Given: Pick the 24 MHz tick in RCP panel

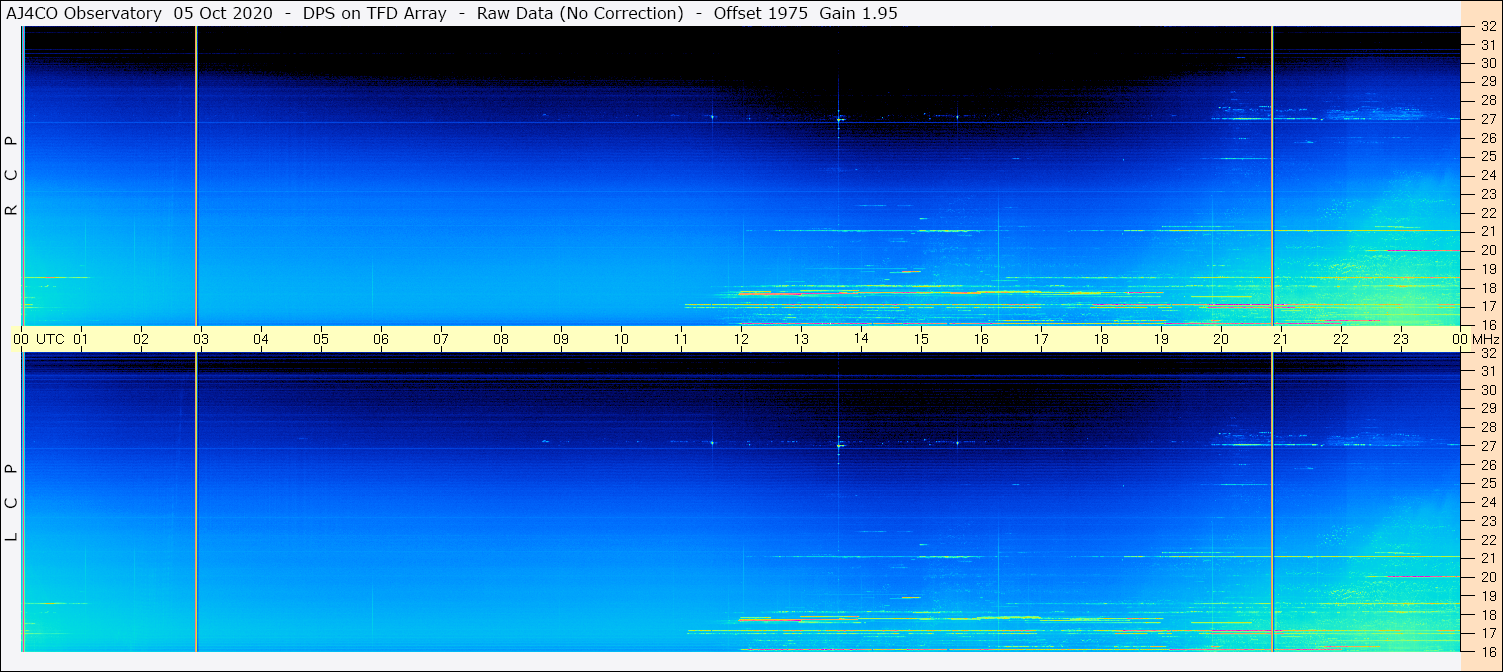Looking at the screenshot, I should coord(1487,175).
